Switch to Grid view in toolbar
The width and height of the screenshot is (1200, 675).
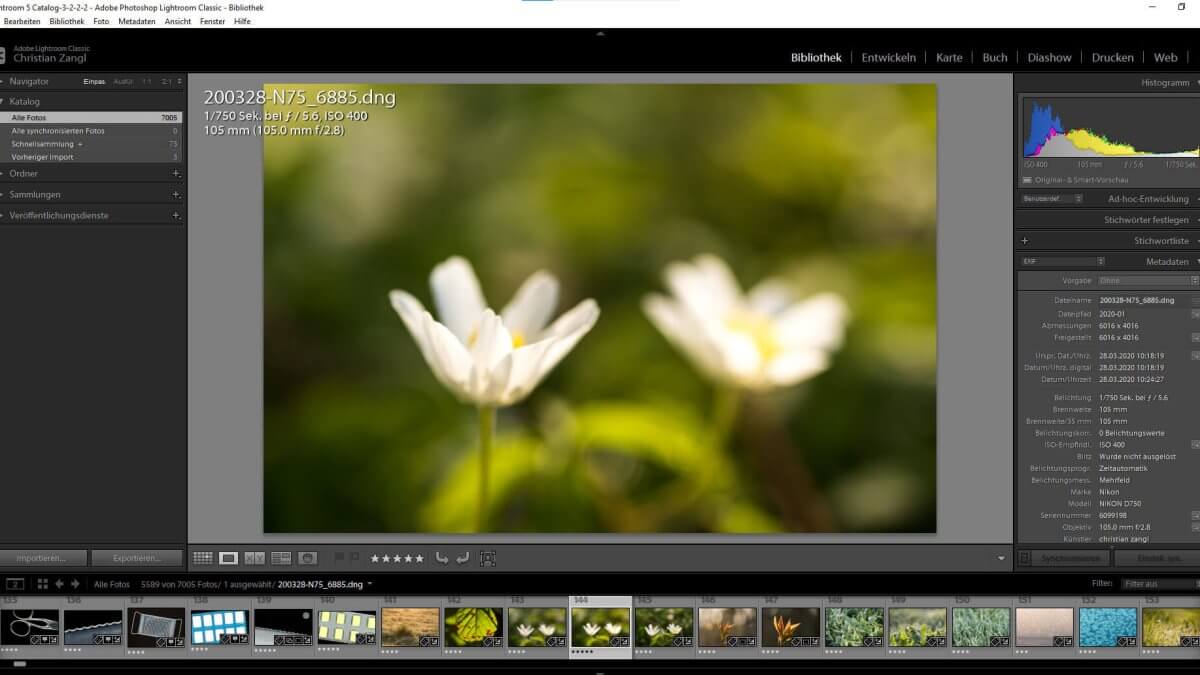point(203,558)
